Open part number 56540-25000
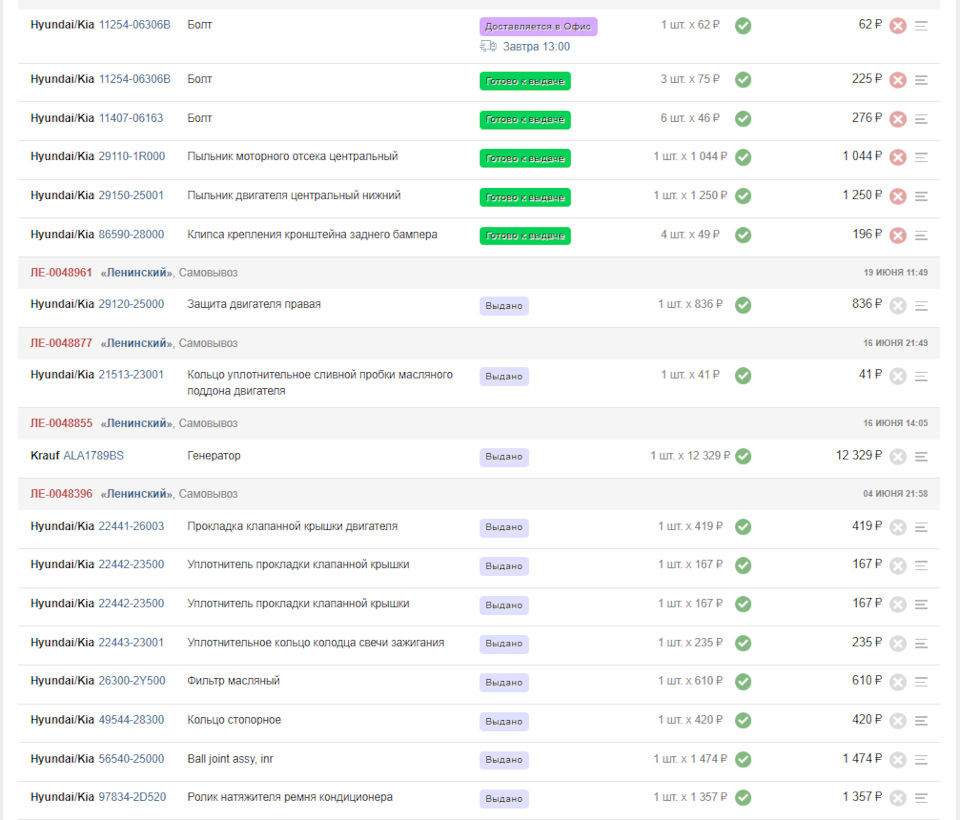This screenshot has height=820, width=960. point(131,759)
